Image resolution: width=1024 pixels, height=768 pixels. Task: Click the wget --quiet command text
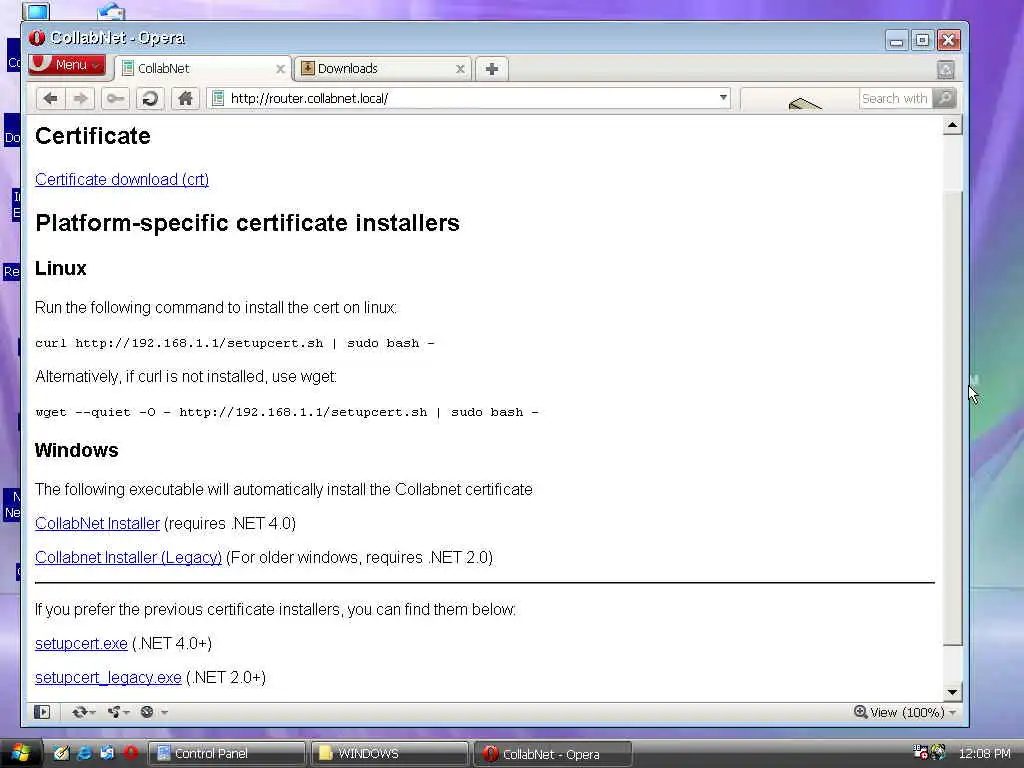[x=287, y=413]
